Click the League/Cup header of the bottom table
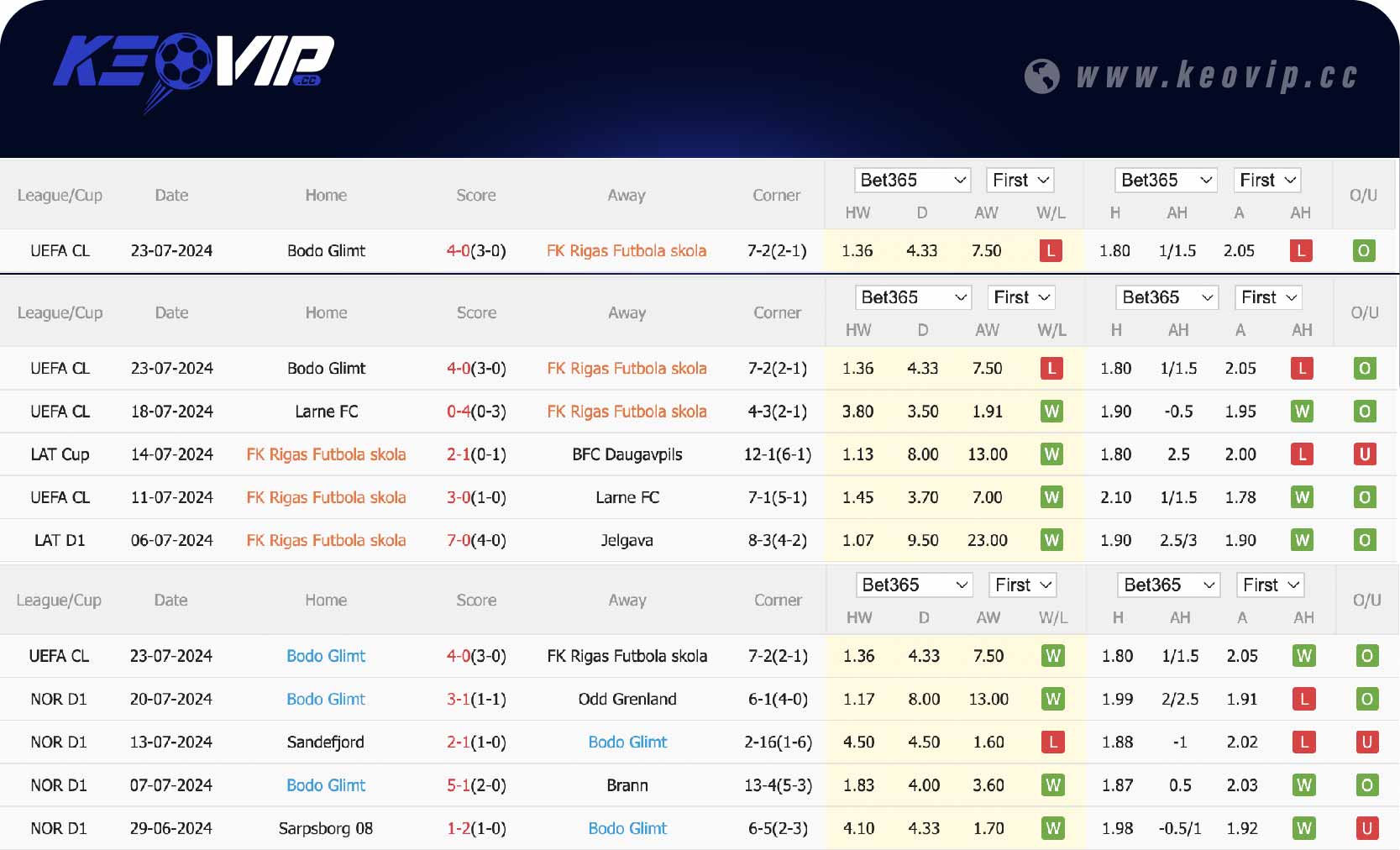 [x=59, y=601]
